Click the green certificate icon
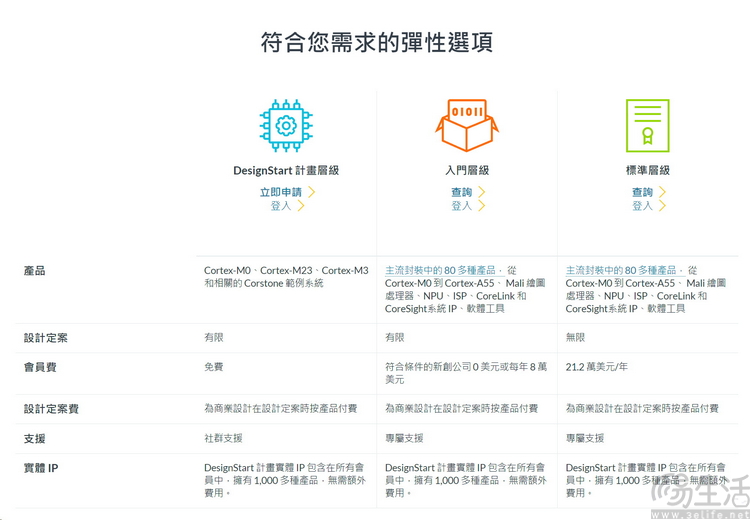This screenshot has height=520, width=750. tap(648, 125)
